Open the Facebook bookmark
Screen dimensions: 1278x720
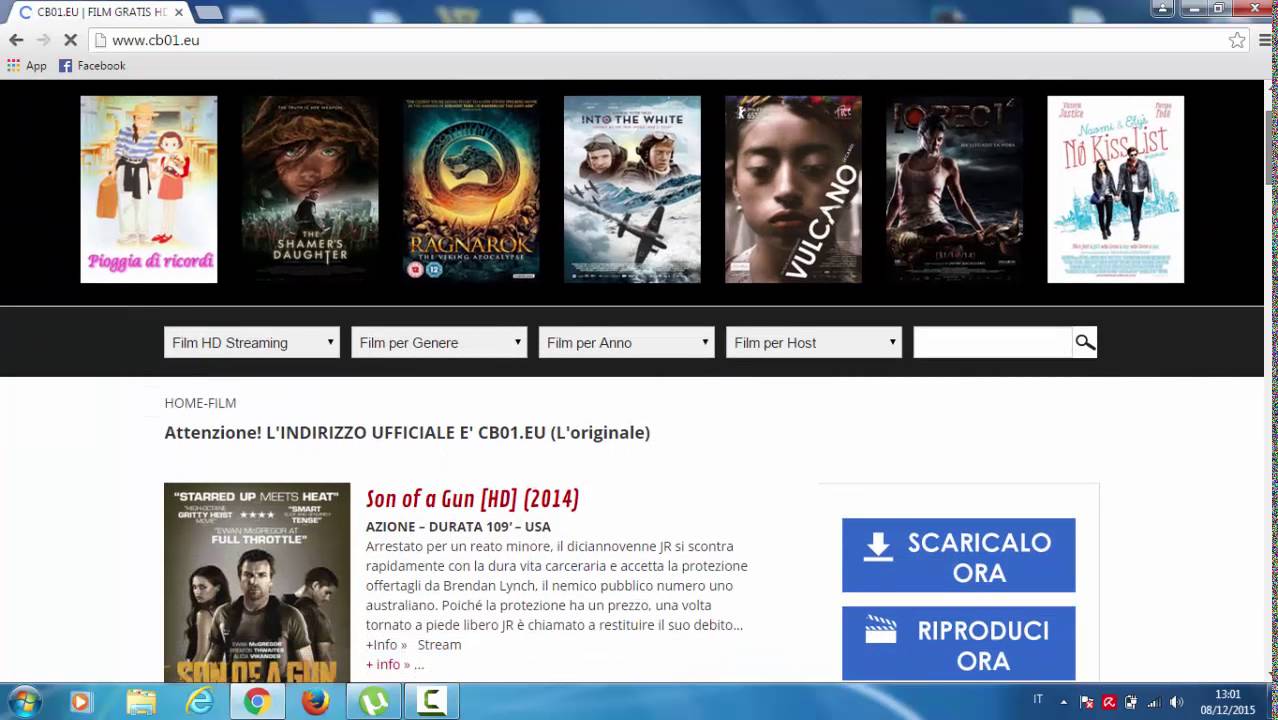92,65
